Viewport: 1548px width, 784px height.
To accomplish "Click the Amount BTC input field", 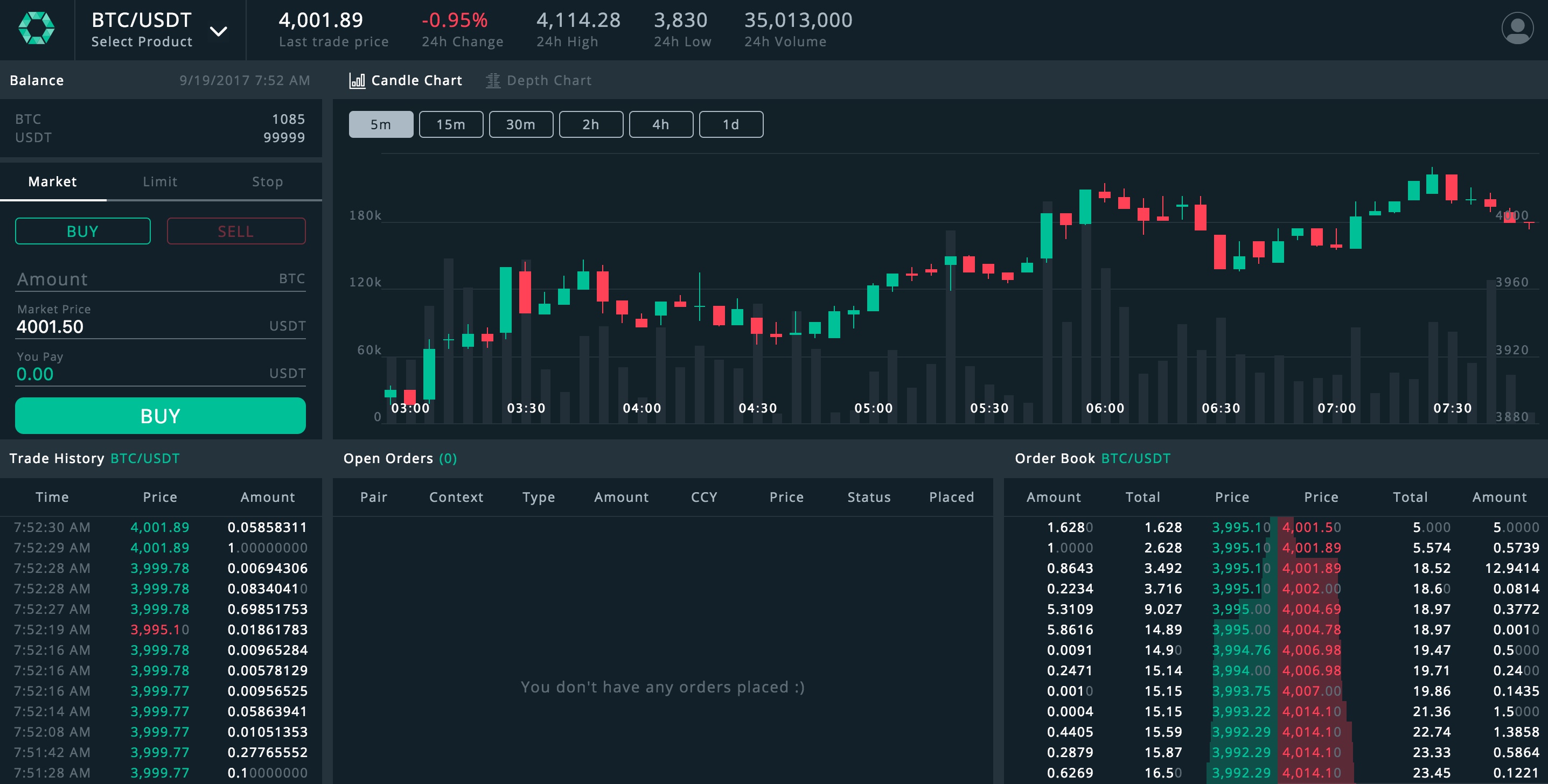I will click(144, 279).
